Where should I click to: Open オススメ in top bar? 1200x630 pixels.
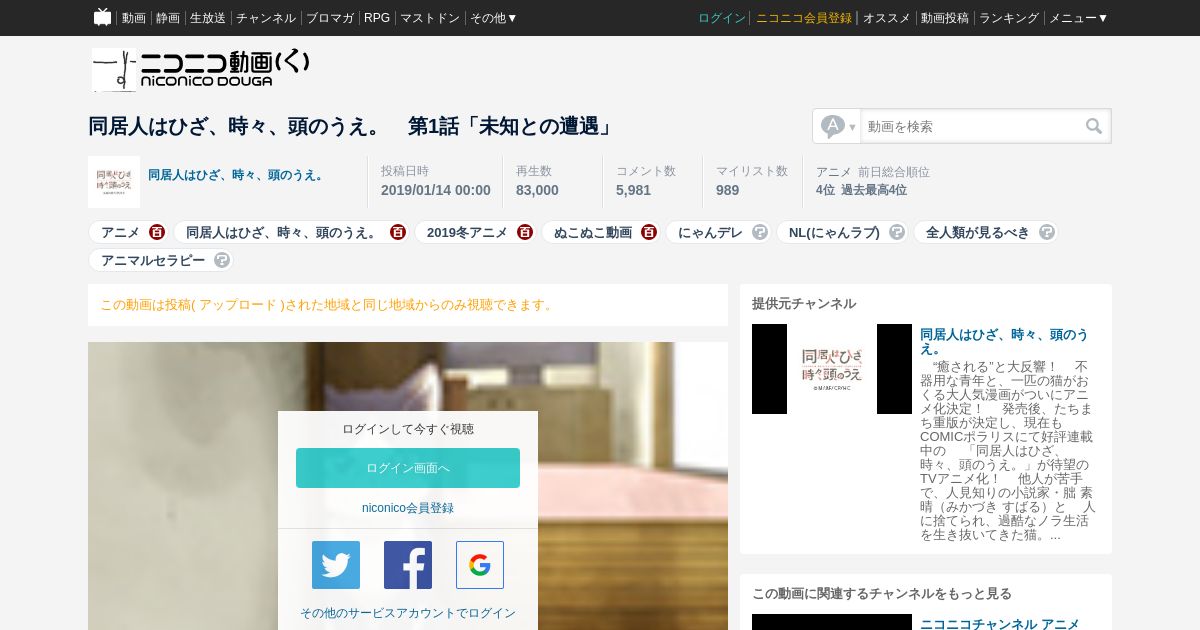point(887,18)
